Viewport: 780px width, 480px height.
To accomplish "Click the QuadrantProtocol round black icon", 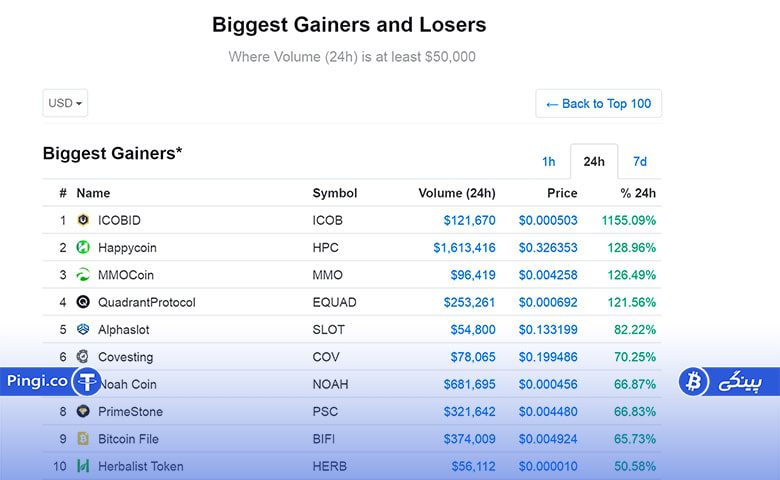I will tap(83, 302).
